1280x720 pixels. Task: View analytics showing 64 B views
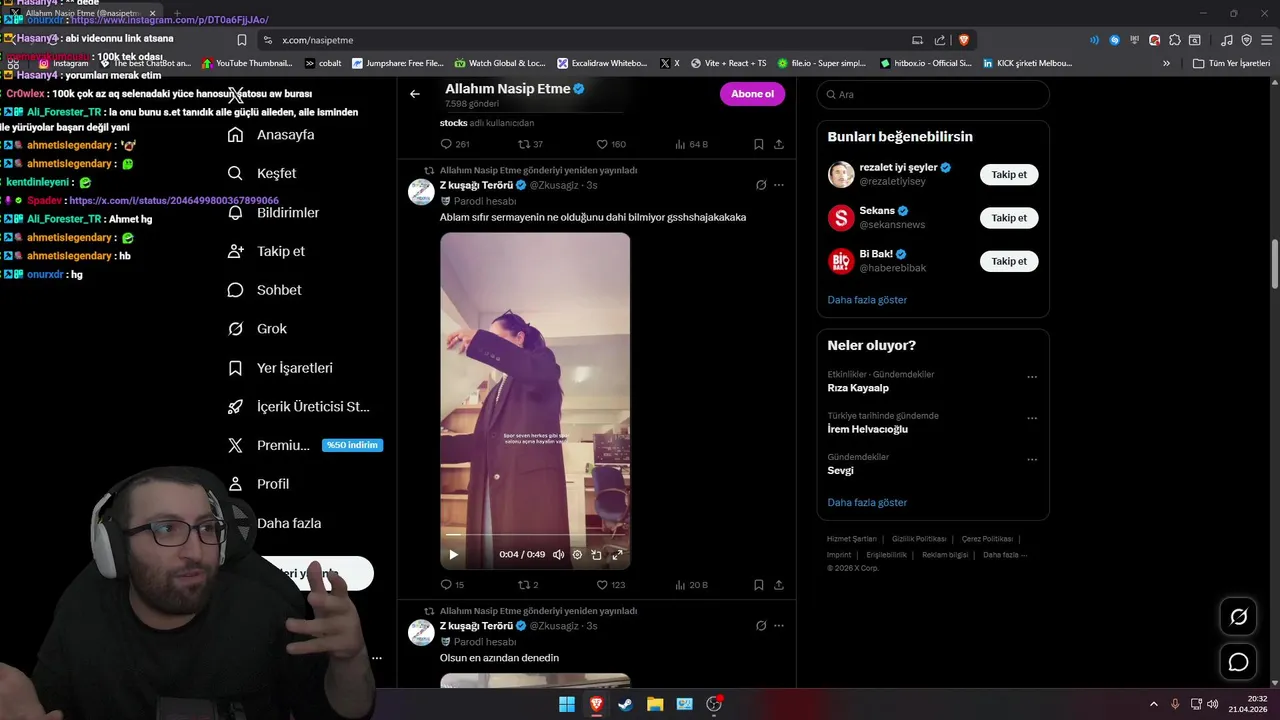point(691,144)
